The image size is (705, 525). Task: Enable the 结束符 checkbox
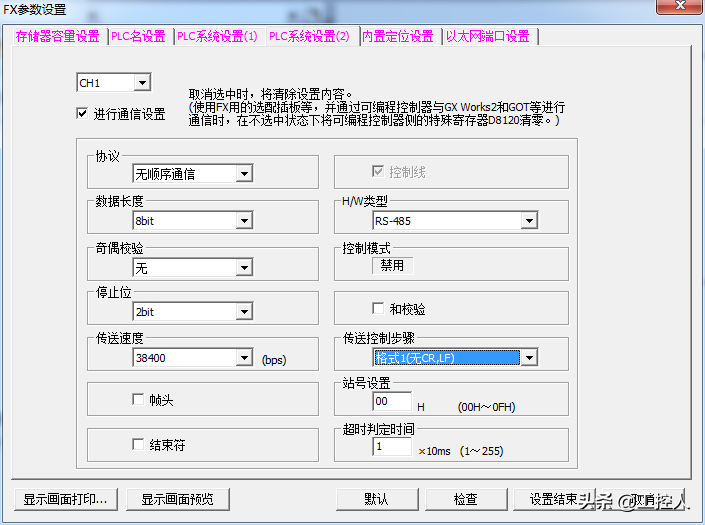click(x=139, y=444)
